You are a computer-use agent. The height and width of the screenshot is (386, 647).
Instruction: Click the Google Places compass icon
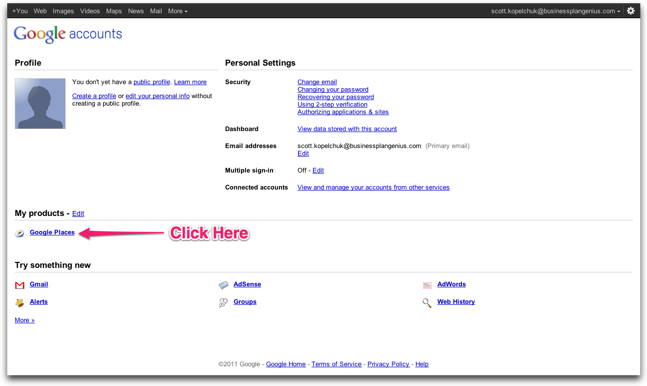click(x=19, y=233)
